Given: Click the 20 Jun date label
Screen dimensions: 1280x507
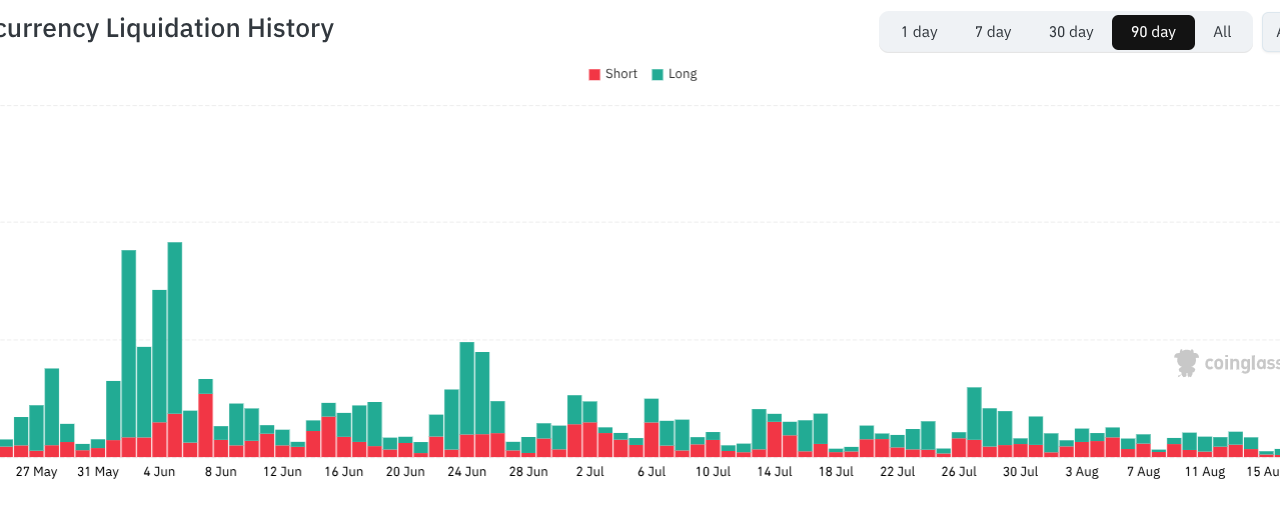Looking at the screenshot, I should point(405,472).
